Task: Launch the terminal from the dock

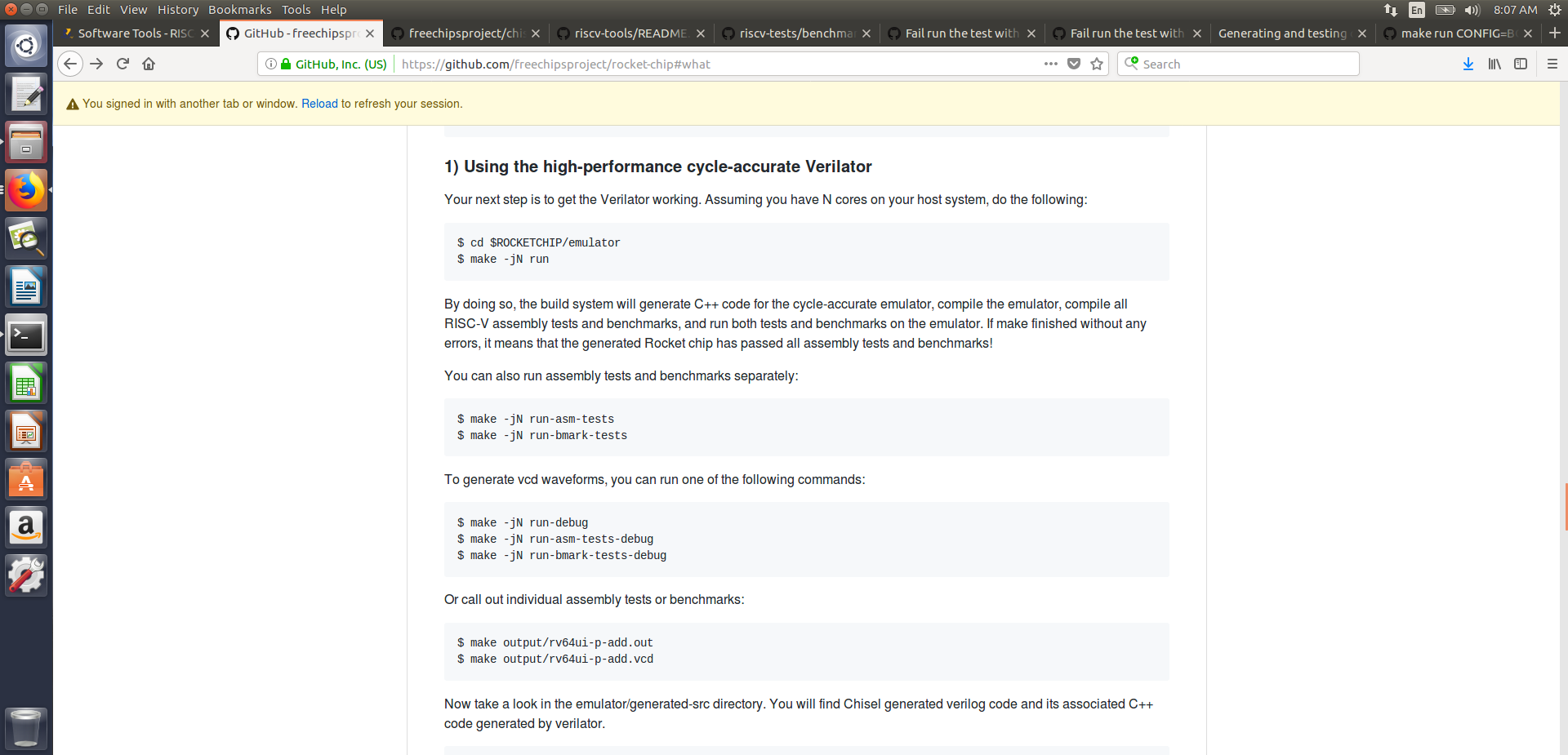Action: tap(26, 335)
